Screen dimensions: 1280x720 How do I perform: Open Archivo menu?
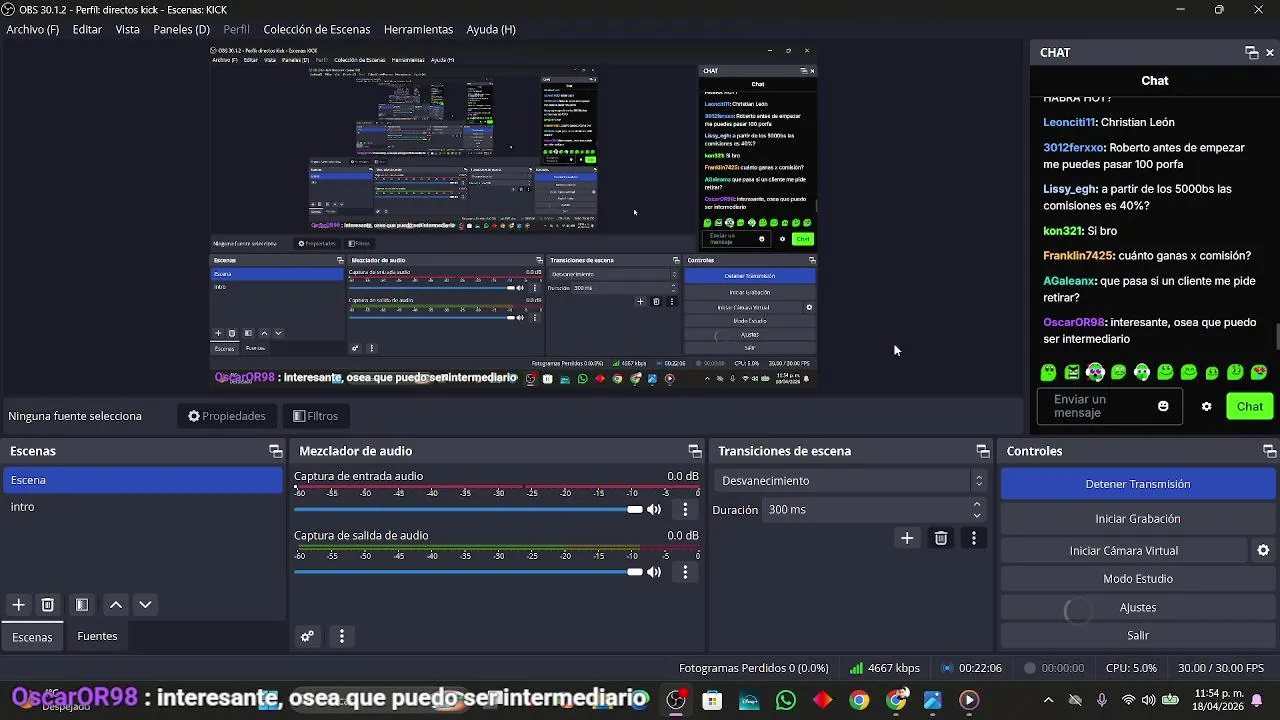tap(32, 29)
